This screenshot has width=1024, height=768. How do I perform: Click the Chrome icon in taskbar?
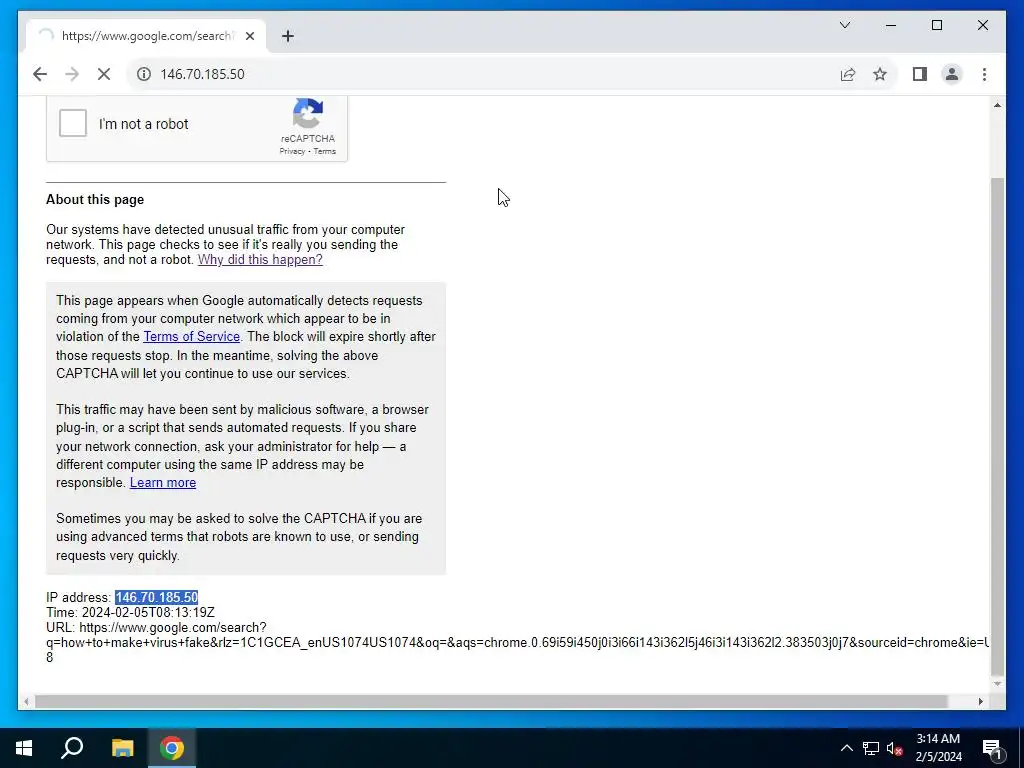coord(172,748)
